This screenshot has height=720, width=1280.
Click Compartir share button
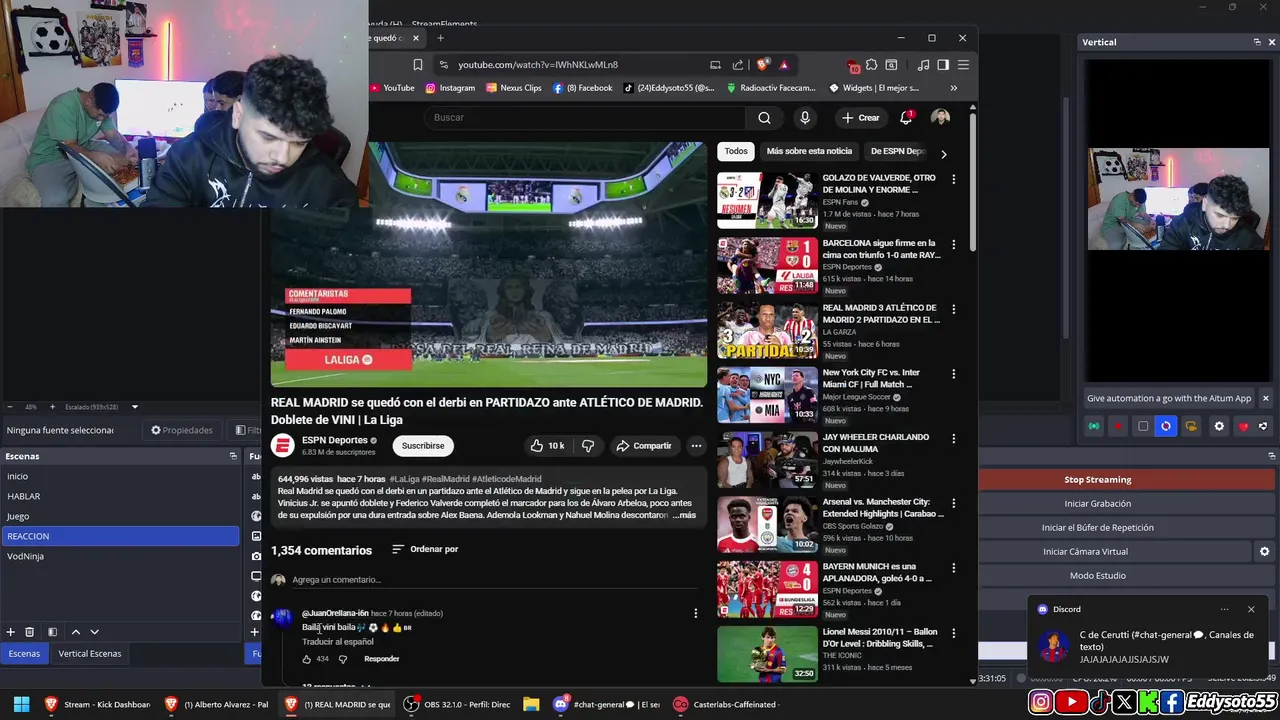point(643,446)
